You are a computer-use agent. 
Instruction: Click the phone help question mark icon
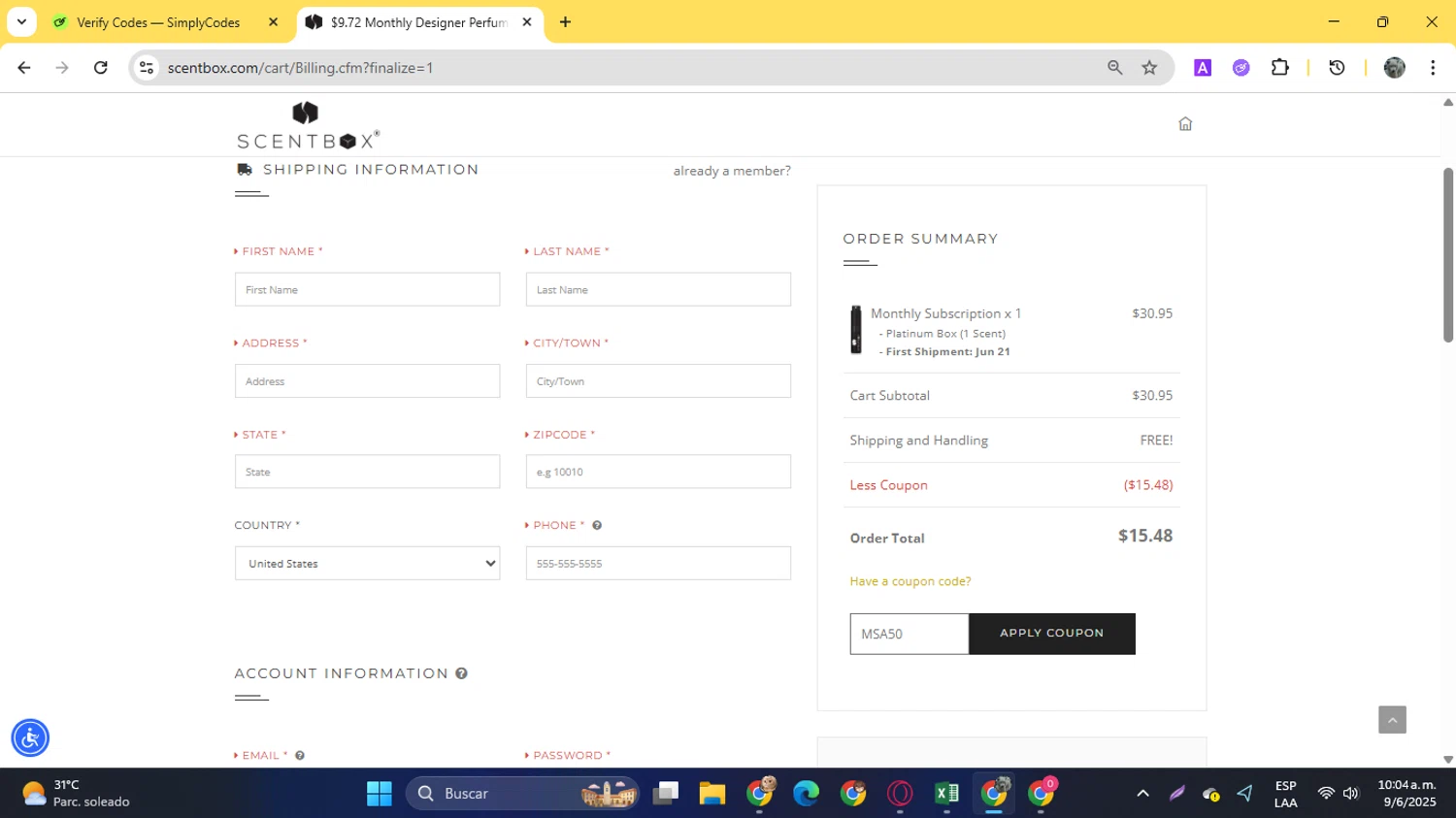coord(597,526)
